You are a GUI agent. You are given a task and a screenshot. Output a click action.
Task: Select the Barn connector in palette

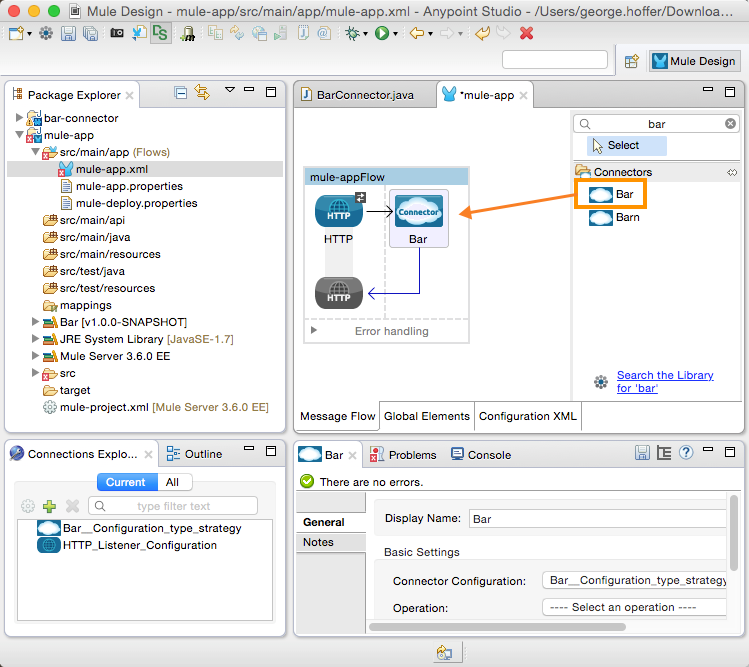pyautogui.click(x=627, y=217)
